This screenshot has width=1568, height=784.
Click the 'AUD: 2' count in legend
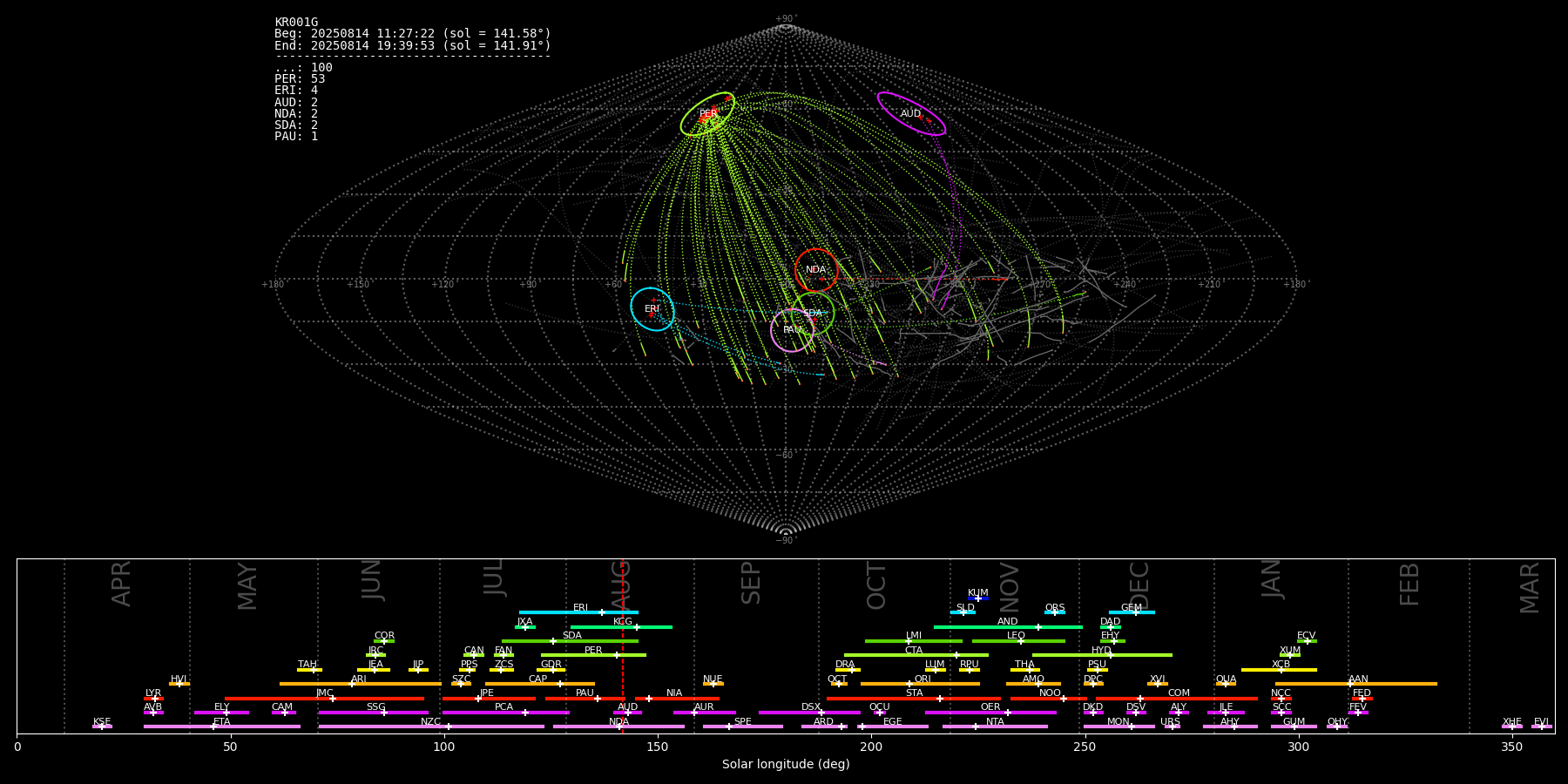pyautogui.click(x=296, y=102)
